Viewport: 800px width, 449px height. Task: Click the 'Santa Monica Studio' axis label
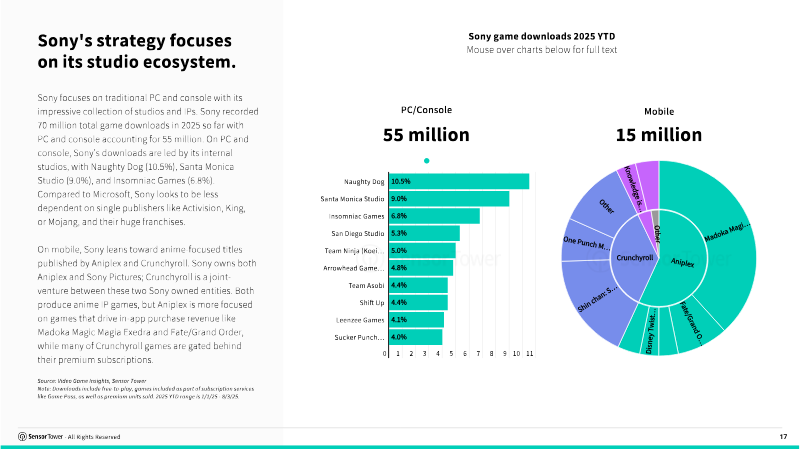click(x=352, y=199)
